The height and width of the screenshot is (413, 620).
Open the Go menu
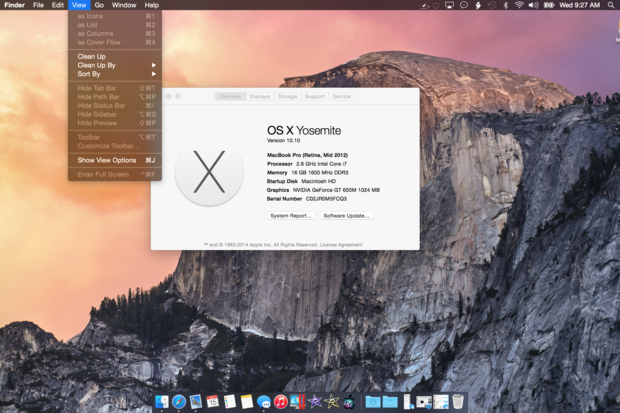[x=99, y=5]
